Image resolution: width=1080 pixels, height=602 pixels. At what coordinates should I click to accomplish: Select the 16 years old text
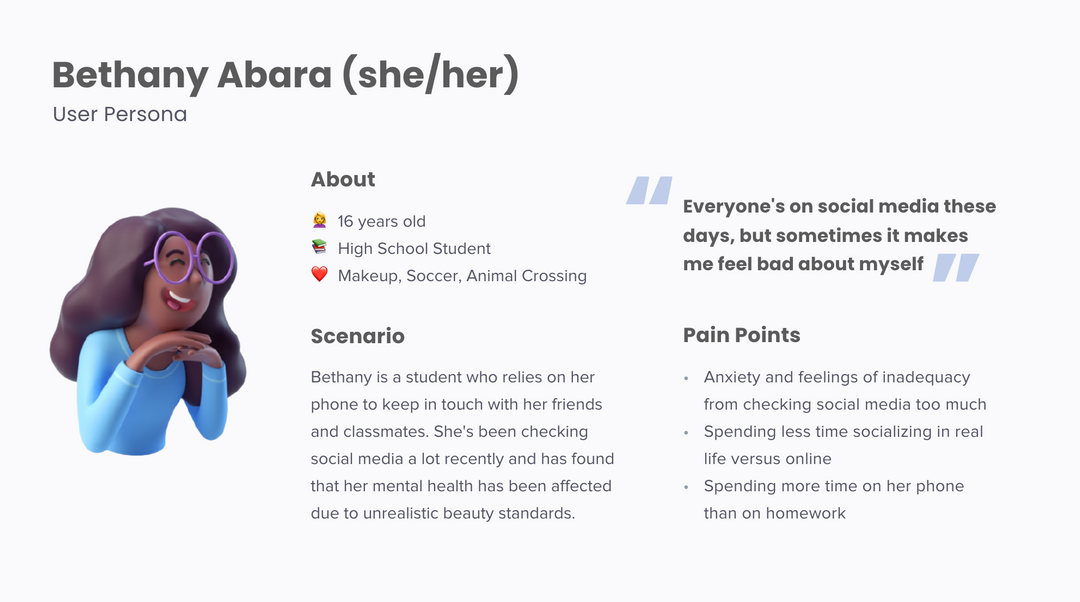pyautogui.click(x=382, y=221)
